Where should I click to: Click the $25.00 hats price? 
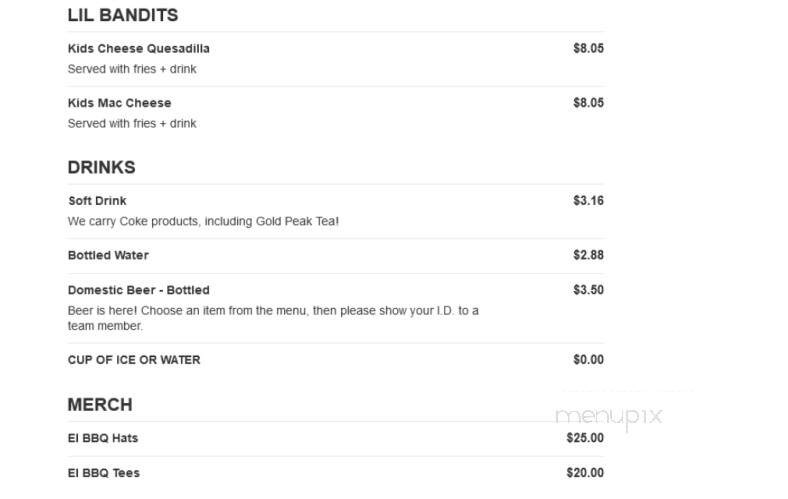pyautogui.click(x=585, y=438)
